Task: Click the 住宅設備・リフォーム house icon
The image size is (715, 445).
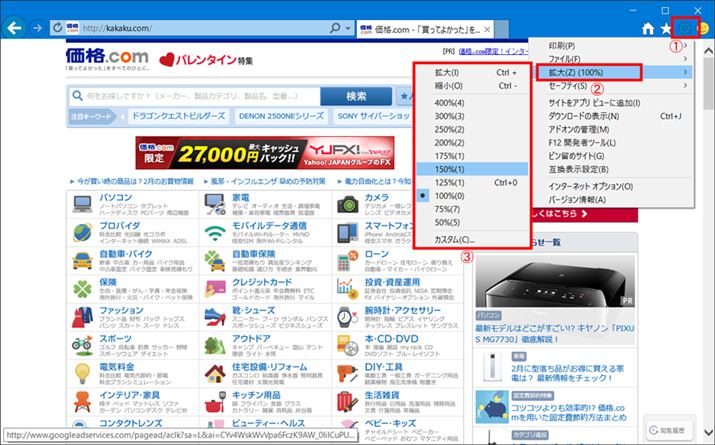Action: pyautogui.click(x=215, y=374)
